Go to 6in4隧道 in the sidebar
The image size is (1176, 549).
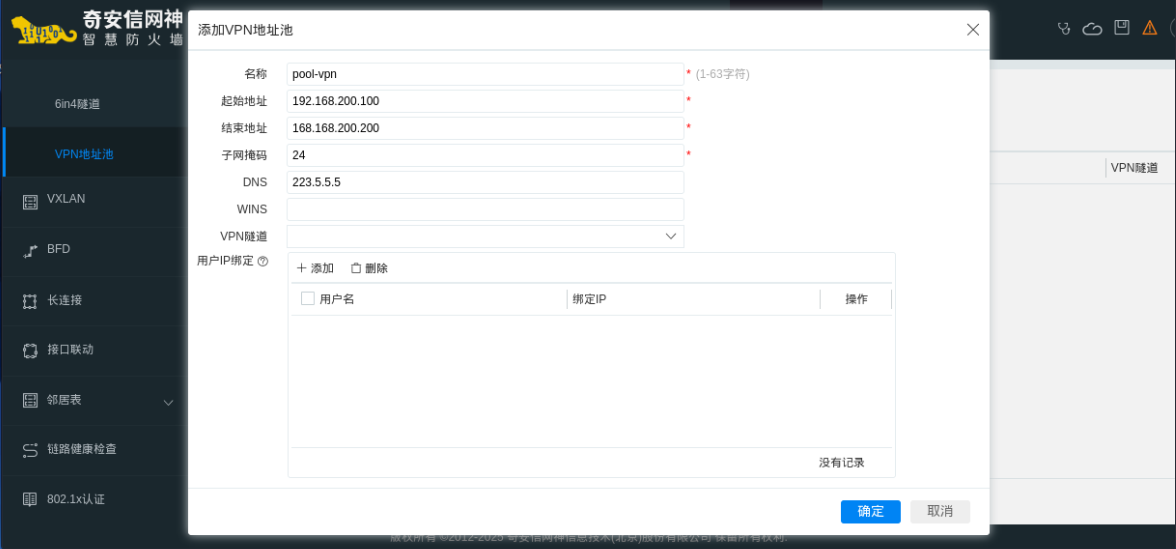point(77,104)
